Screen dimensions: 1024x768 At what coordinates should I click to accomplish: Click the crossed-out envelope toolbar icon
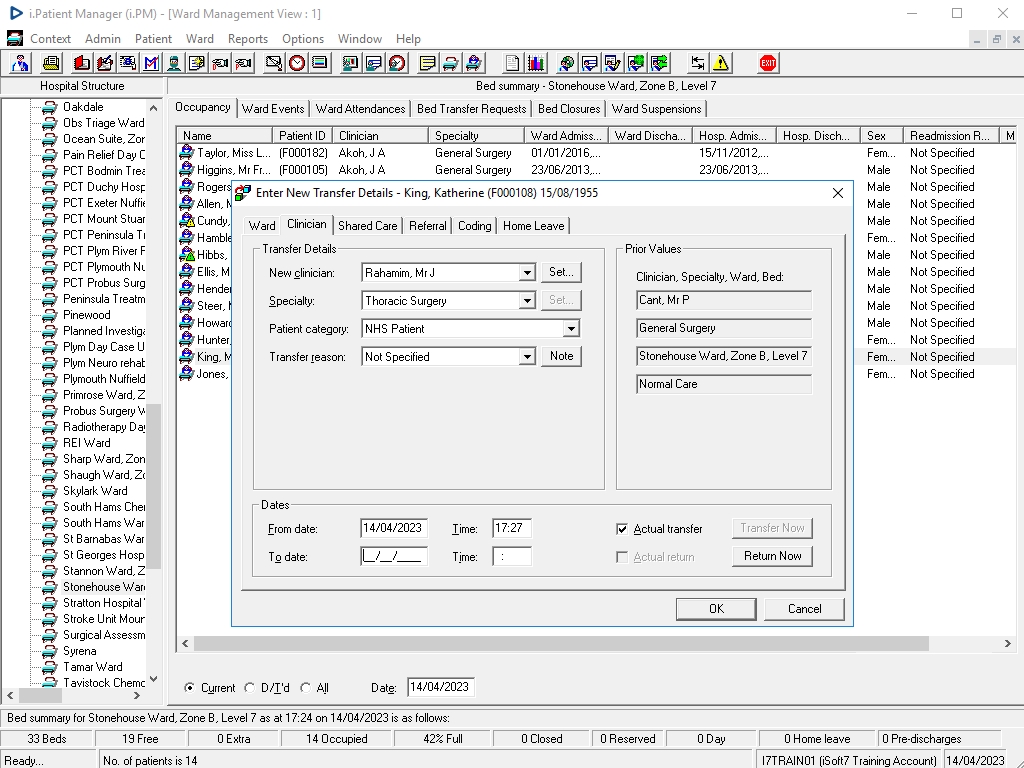point(274,63)
